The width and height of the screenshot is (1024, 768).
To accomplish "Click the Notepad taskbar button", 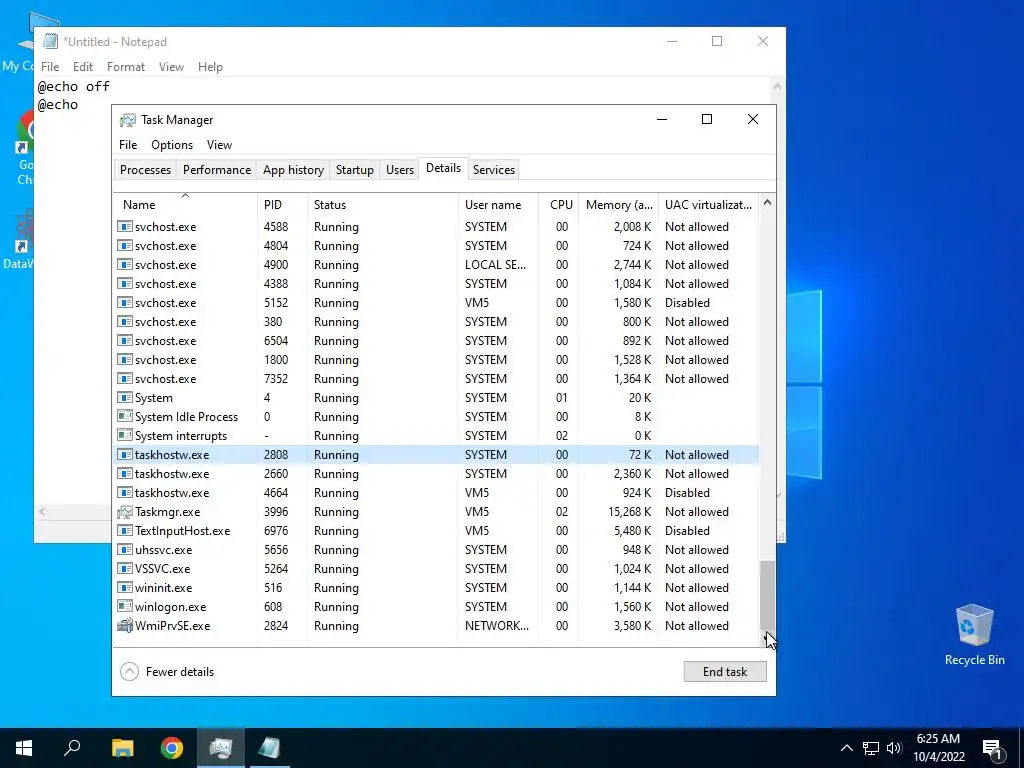I will [x=269, y=748].
